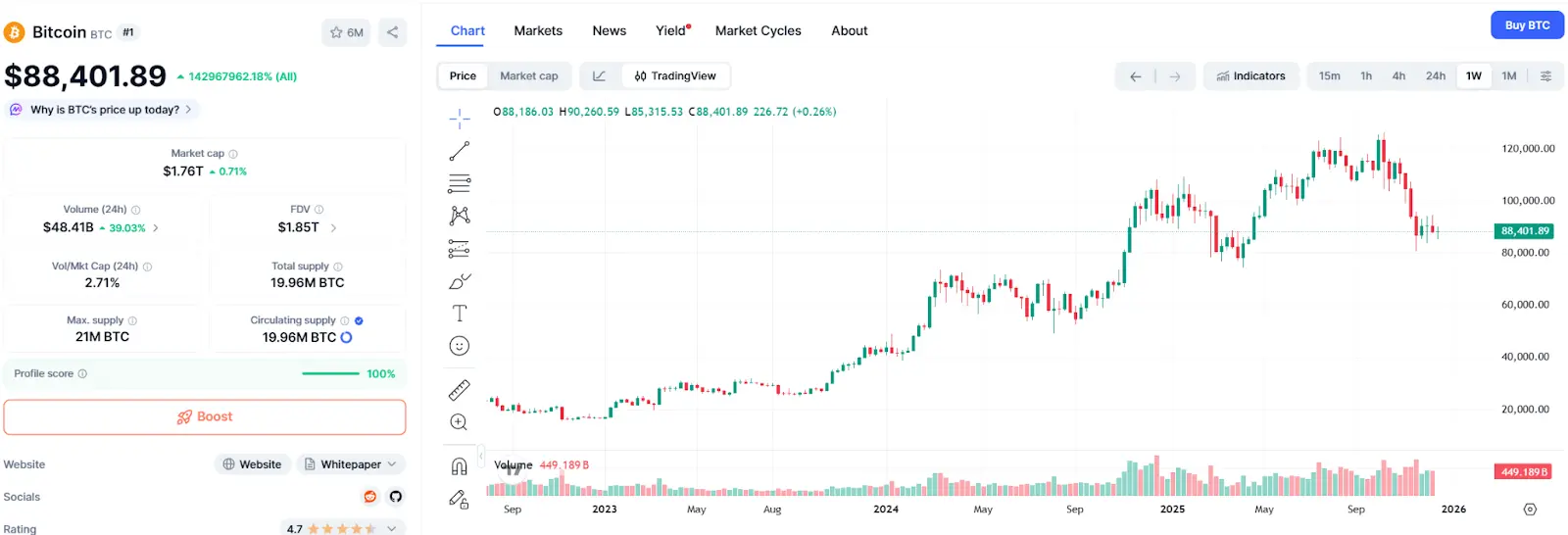Set the chart interval to 24h
1568x535 pixels.
(x=1435, y=76)
